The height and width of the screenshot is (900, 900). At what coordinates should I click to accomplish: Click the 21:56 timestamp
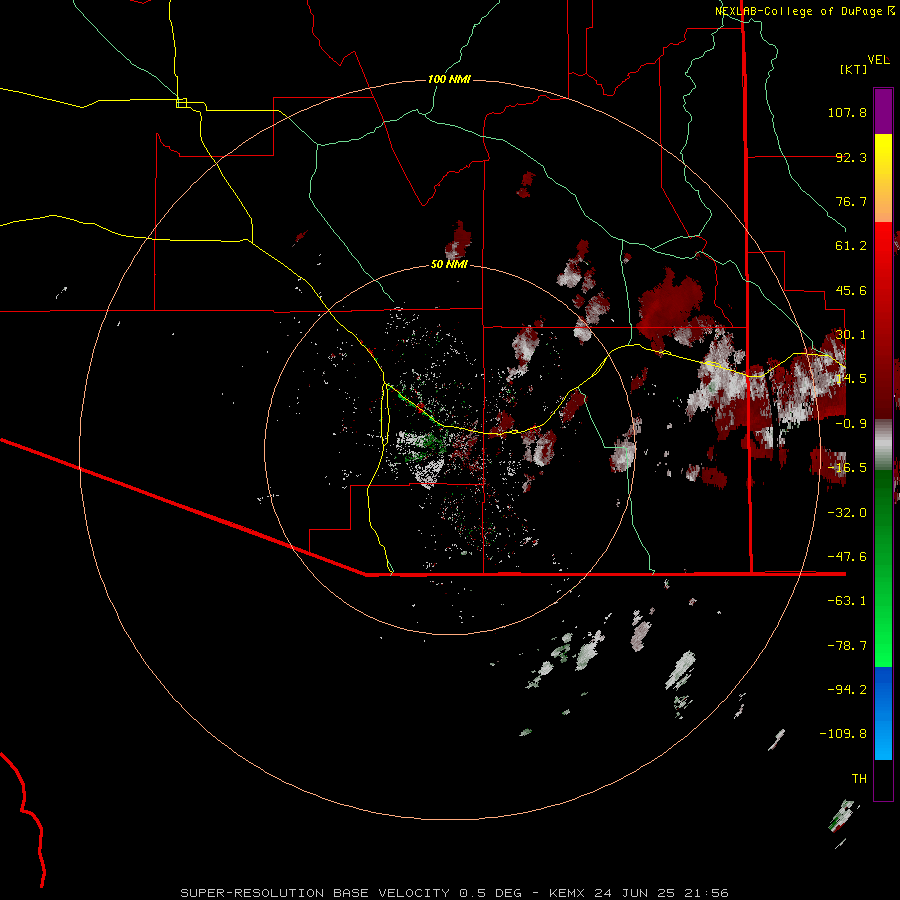coord(707,893)
